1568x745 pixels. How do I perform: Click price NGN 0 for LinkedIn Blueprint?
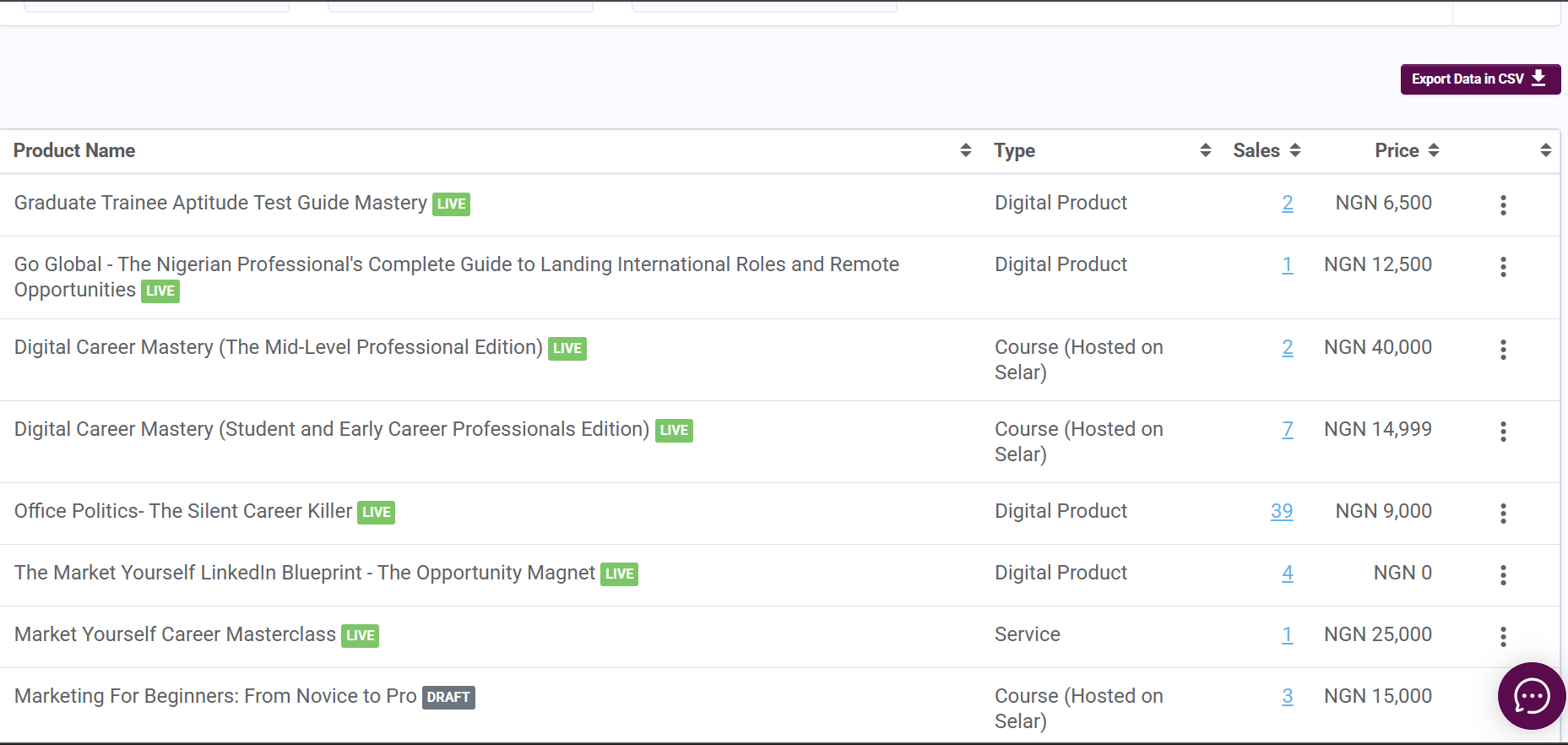coord(1403,573)
